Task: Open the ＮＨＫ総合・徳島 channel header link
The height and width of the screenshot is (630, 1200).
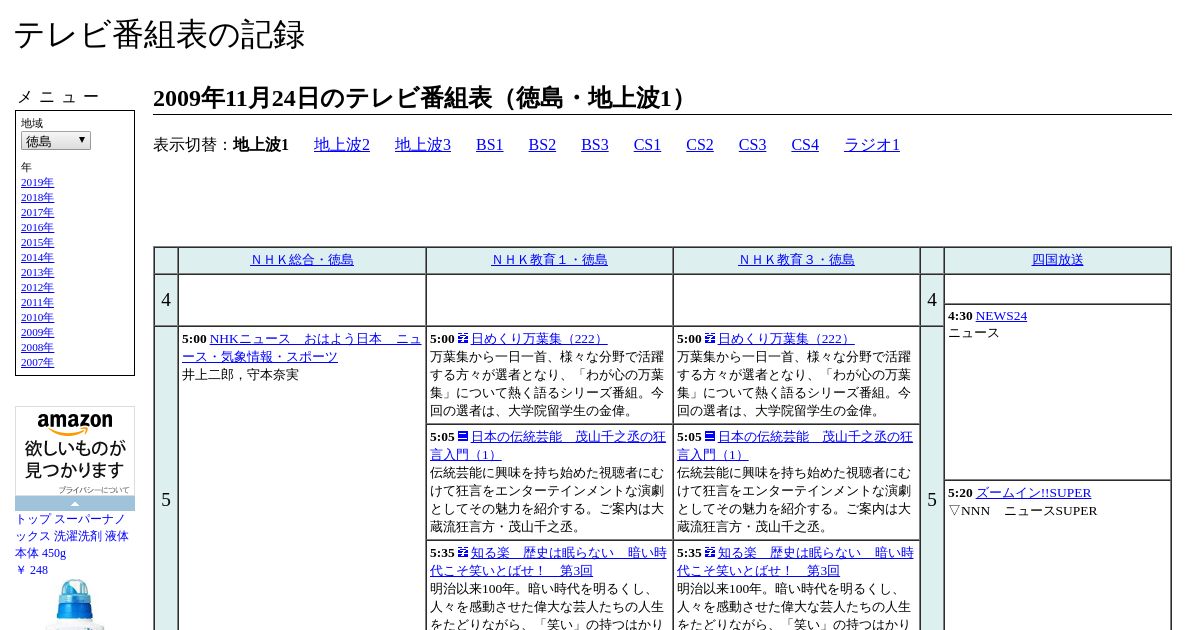Action: coord(302,260)
